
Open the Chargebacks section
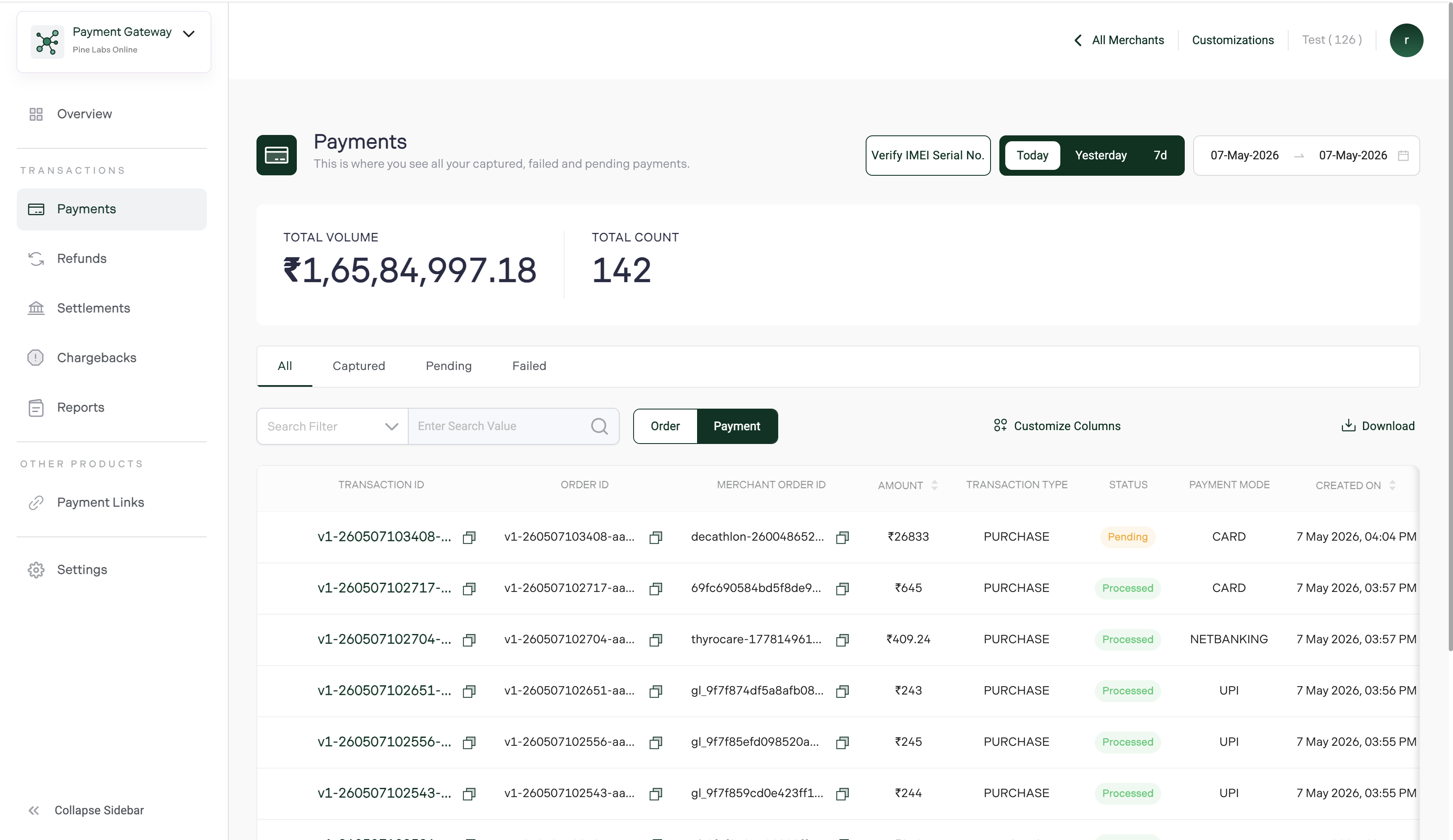[112, 357]
